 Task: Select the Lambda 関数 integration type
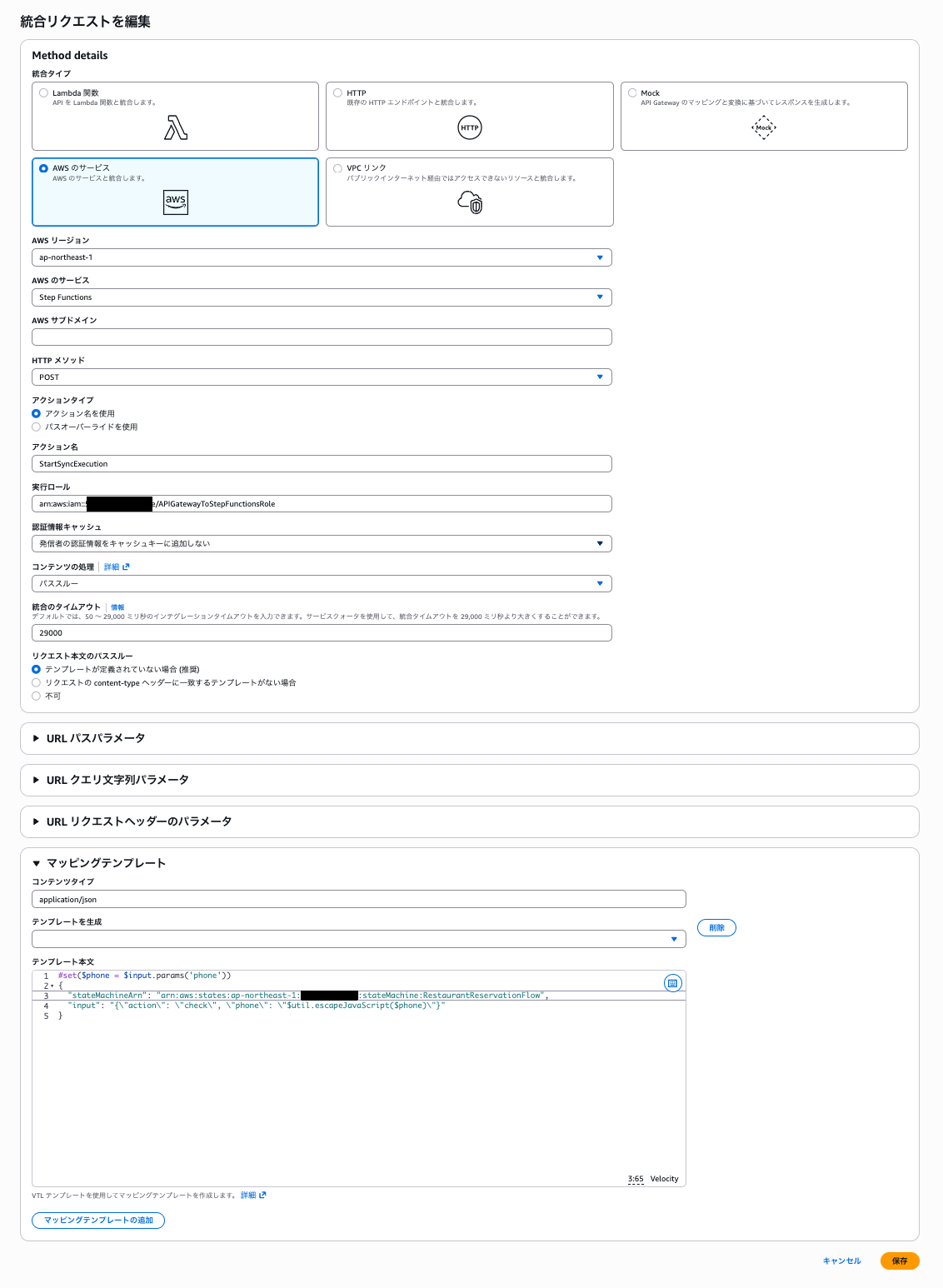pyautogui.click(x=43, y=92)
